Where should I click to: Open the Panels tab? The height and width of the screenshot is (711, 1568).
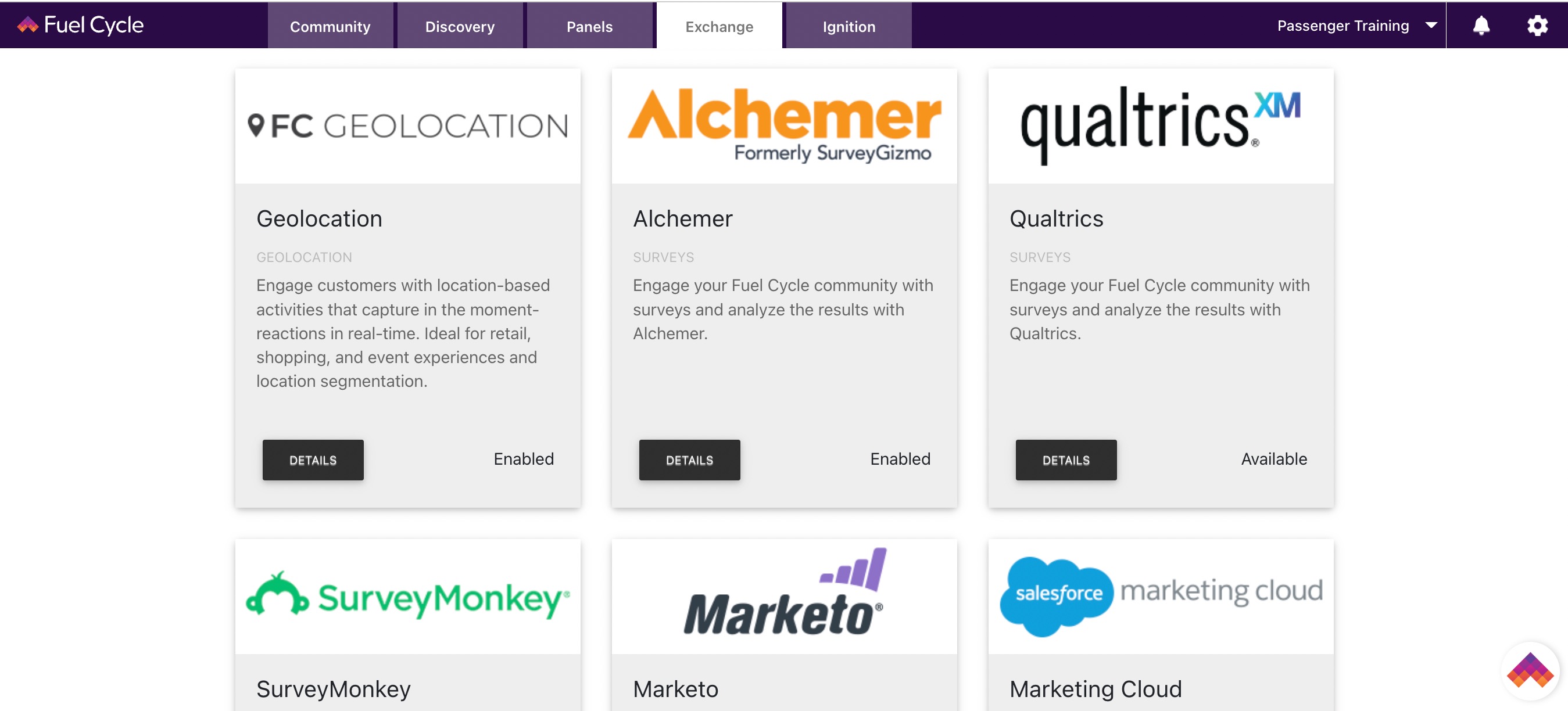tap(589, 26)
